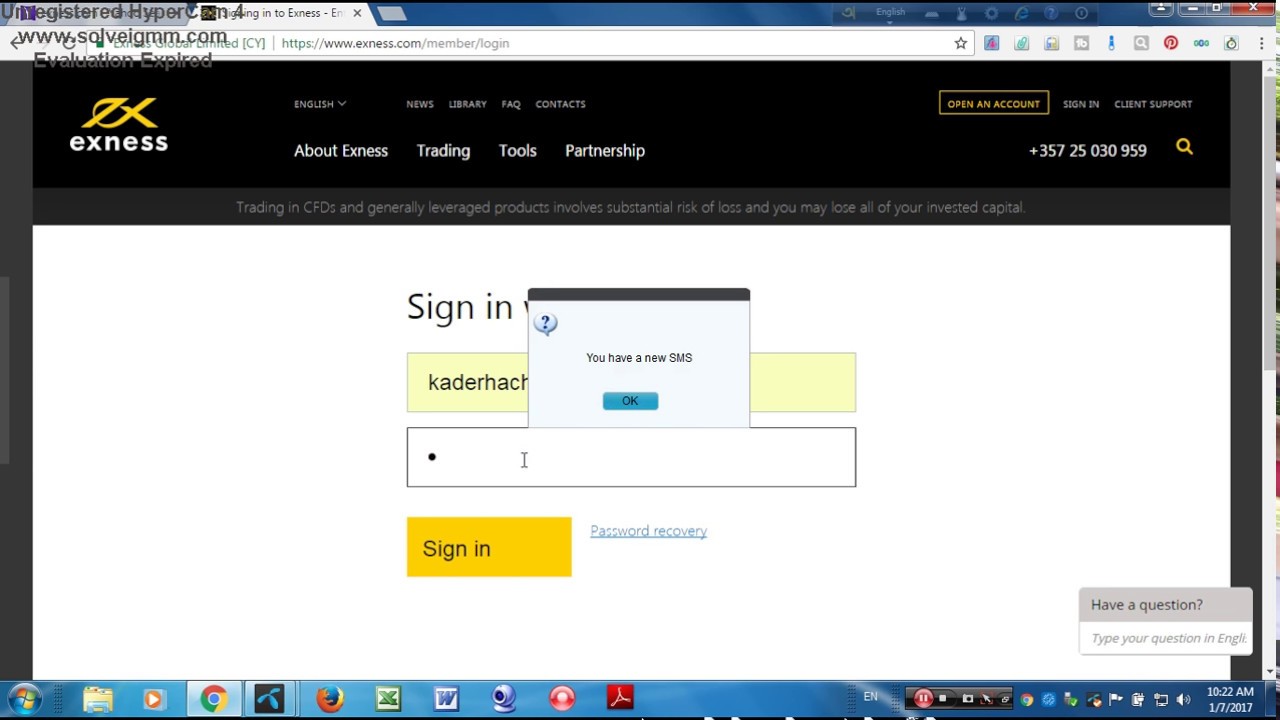This screenshot has height=720, width=1280.
Task: Pause recording with the red pause button
Action: (x=923, y=699)
